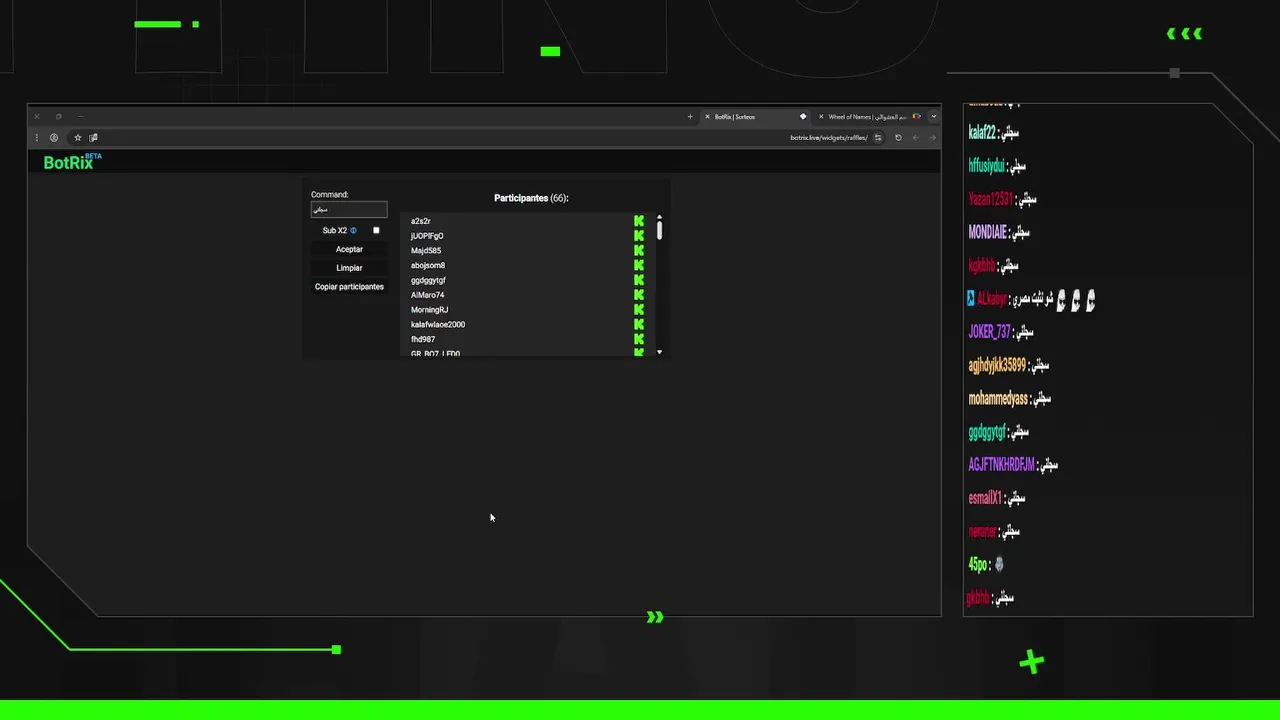
Task: Select participant name AlMaro74
Action: (x=428, y=295)
